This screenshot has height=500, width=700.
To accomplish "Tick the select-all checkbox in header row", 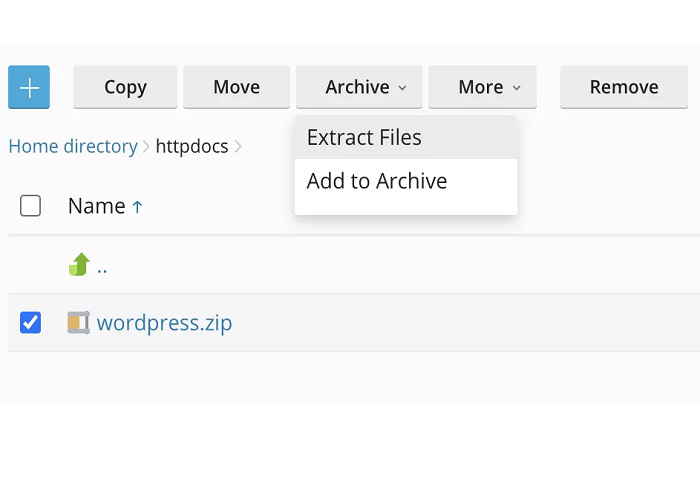I will click(31, 206).
